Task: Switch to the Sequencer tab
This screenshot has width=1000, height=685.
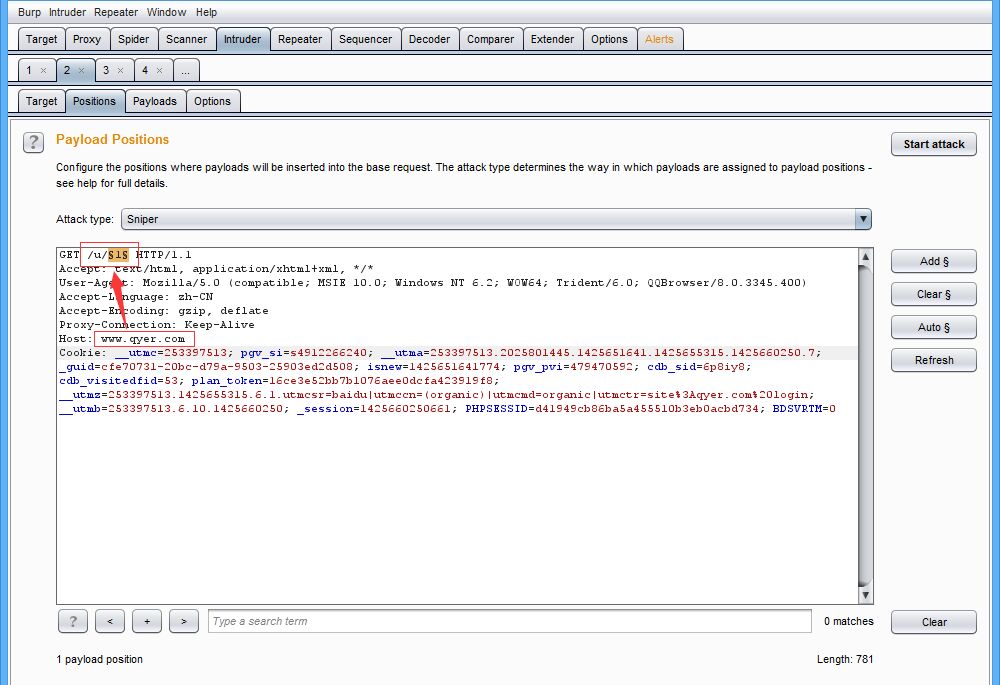Action: tap(365, 40)
